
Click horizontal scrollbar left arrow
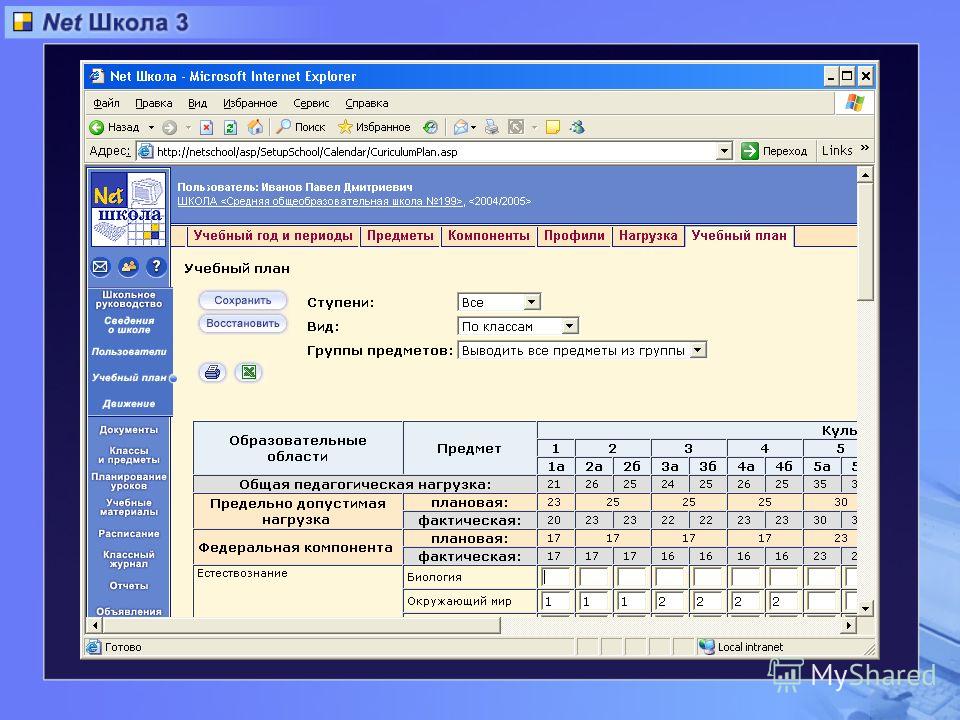pyautogui.click(x=94, y=625)
